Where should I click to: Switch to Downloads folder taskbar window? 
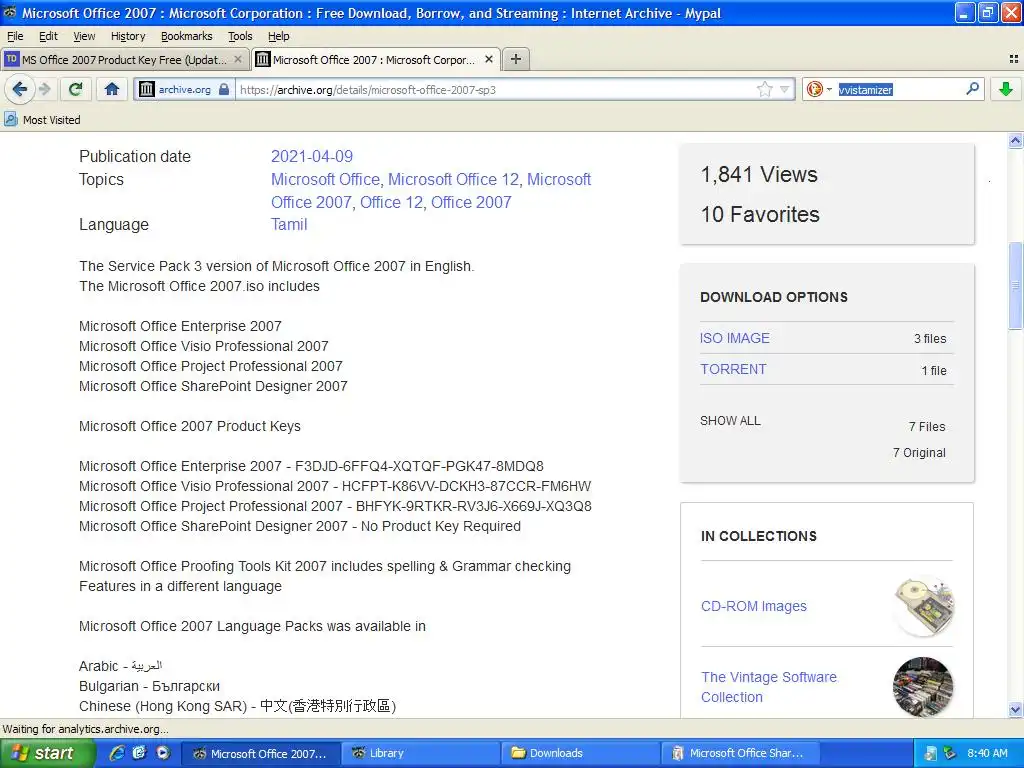click(580, 754)
